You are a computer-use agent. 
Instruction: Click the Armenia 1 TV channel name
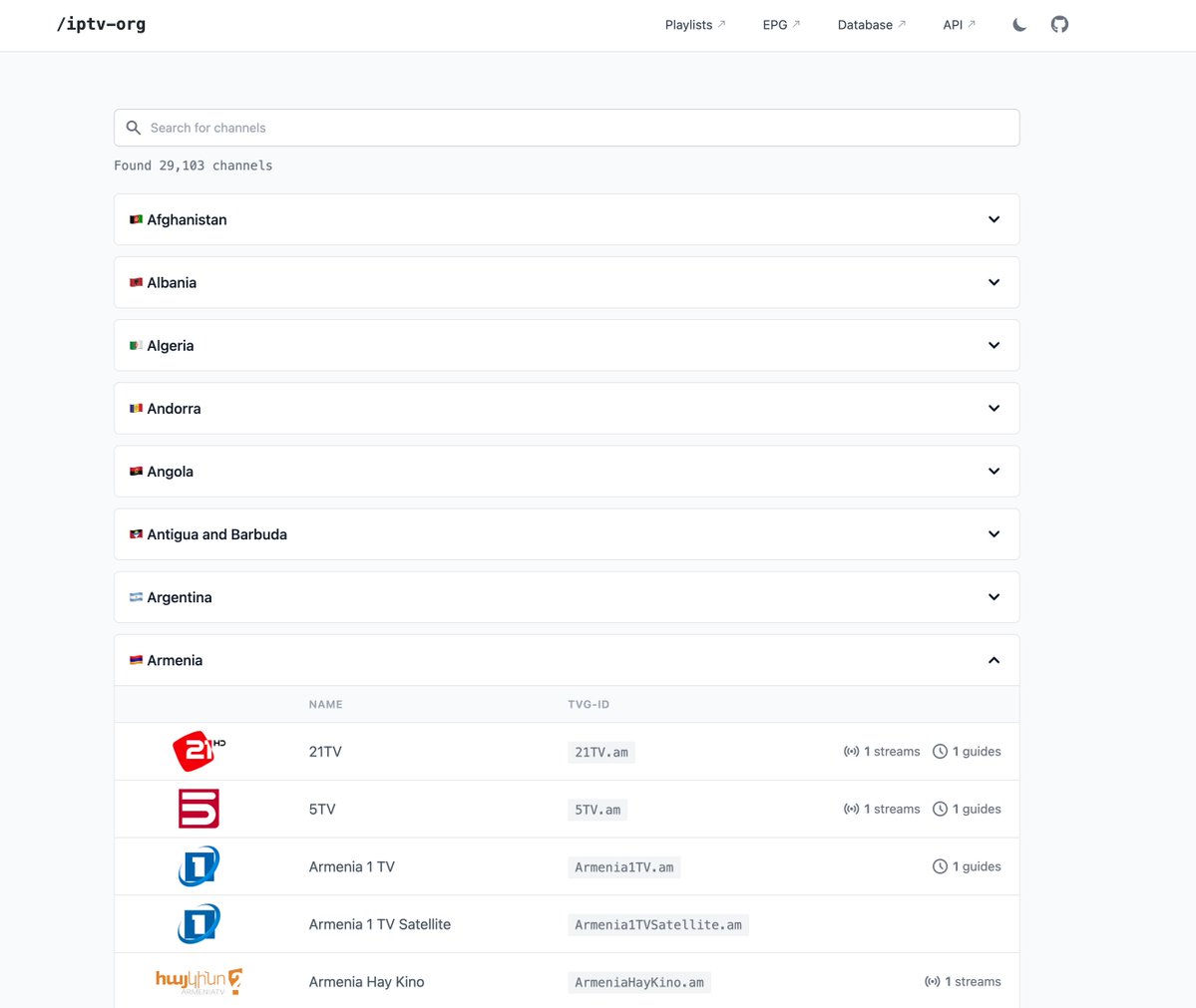point(352,867)
